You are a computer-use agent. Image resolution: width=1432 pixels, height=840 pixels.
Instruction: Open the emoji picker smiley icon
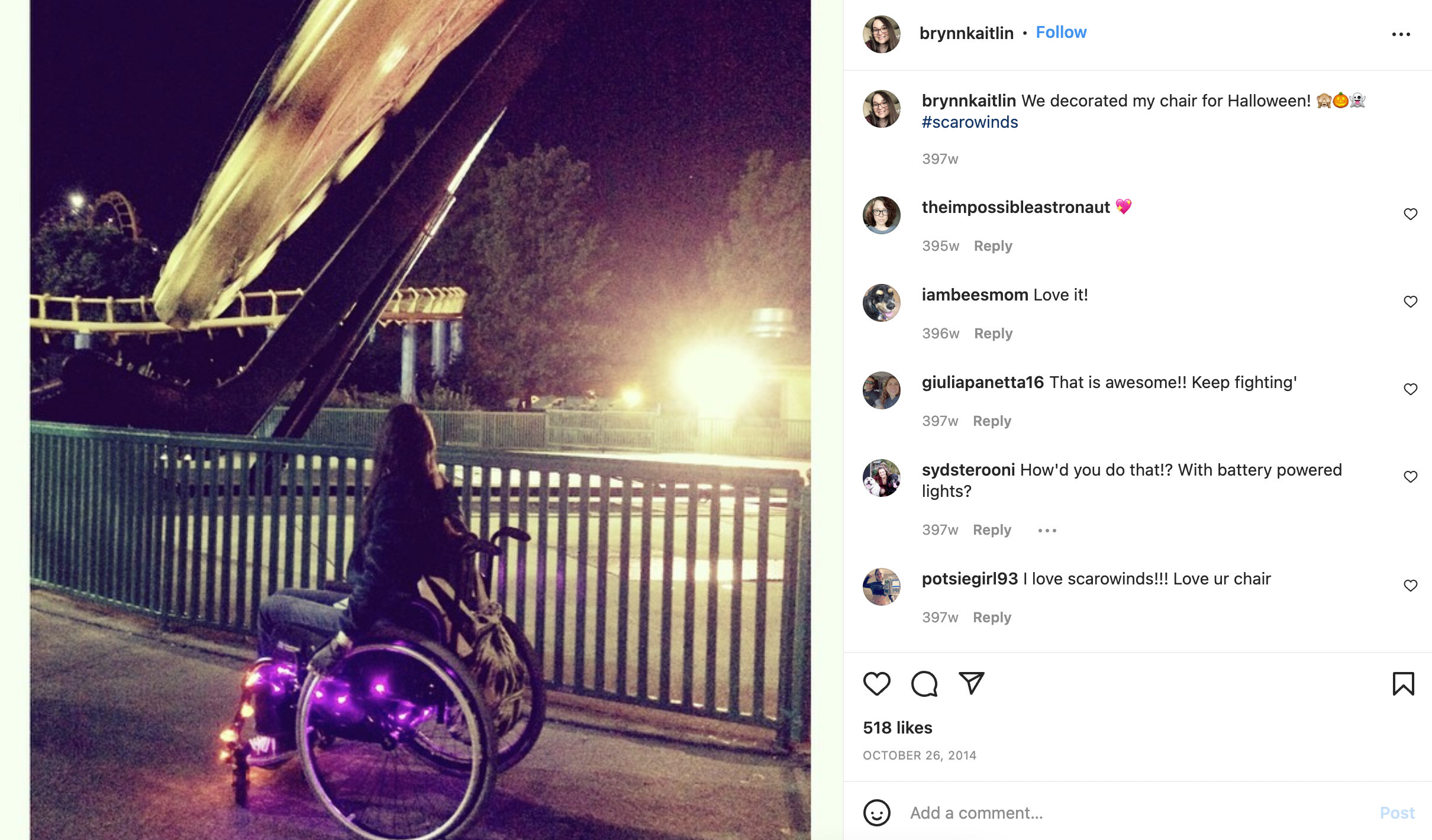coord(876,813)
